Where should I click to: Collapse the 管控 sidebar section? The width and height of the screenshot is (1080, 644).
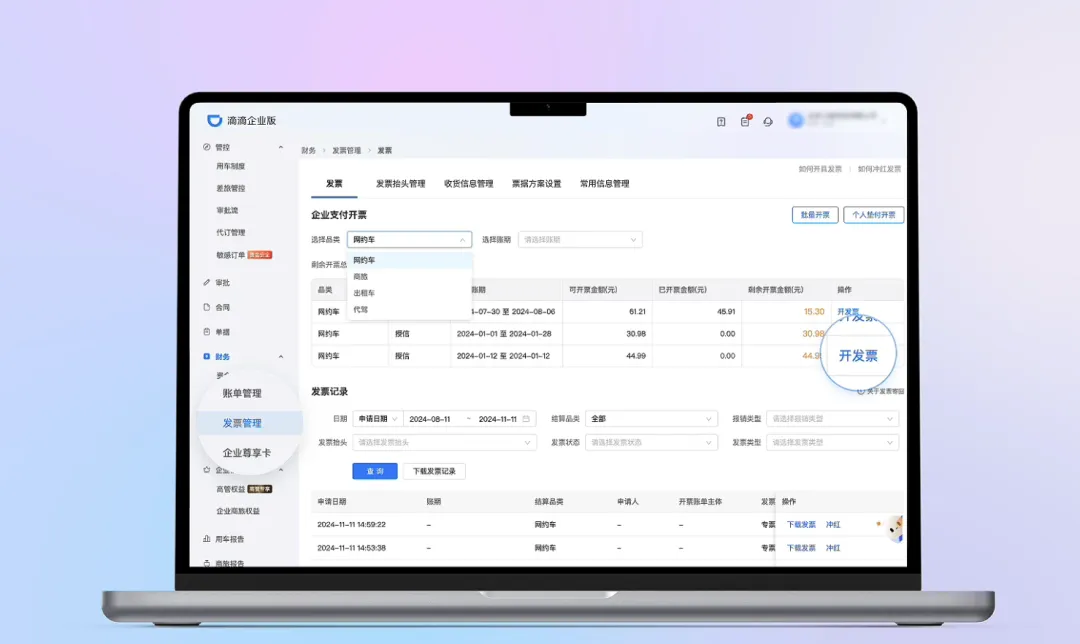(280, 147)
